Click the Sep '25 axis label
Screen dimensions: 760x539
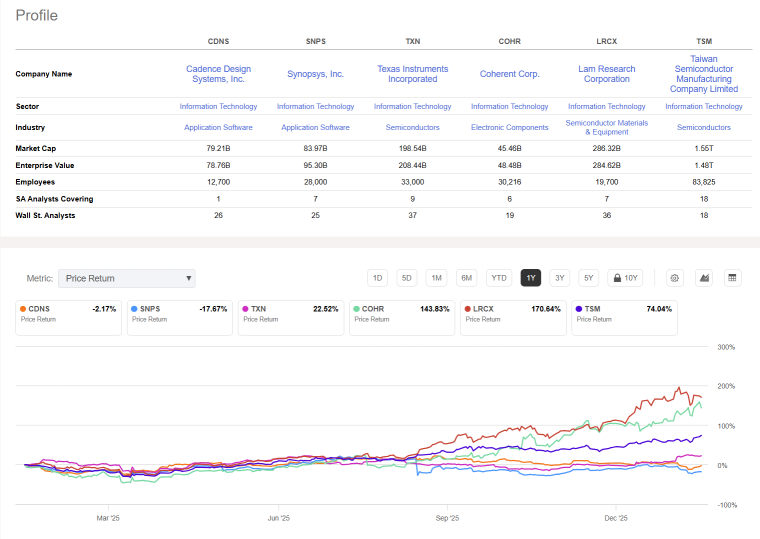(x=447, y=518)
